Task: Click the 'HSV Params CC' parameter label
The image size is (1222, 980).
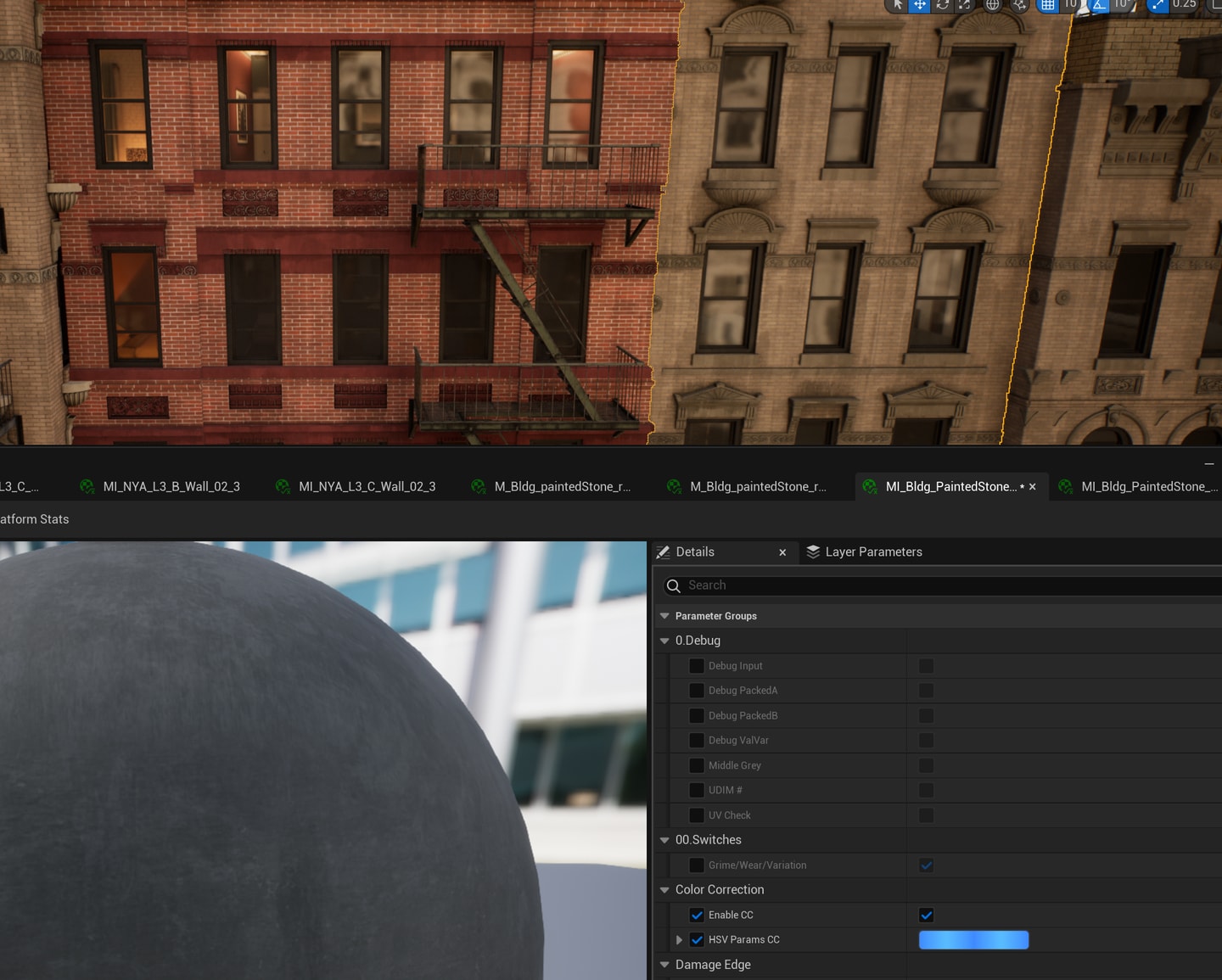Action: tap(743, 940)
